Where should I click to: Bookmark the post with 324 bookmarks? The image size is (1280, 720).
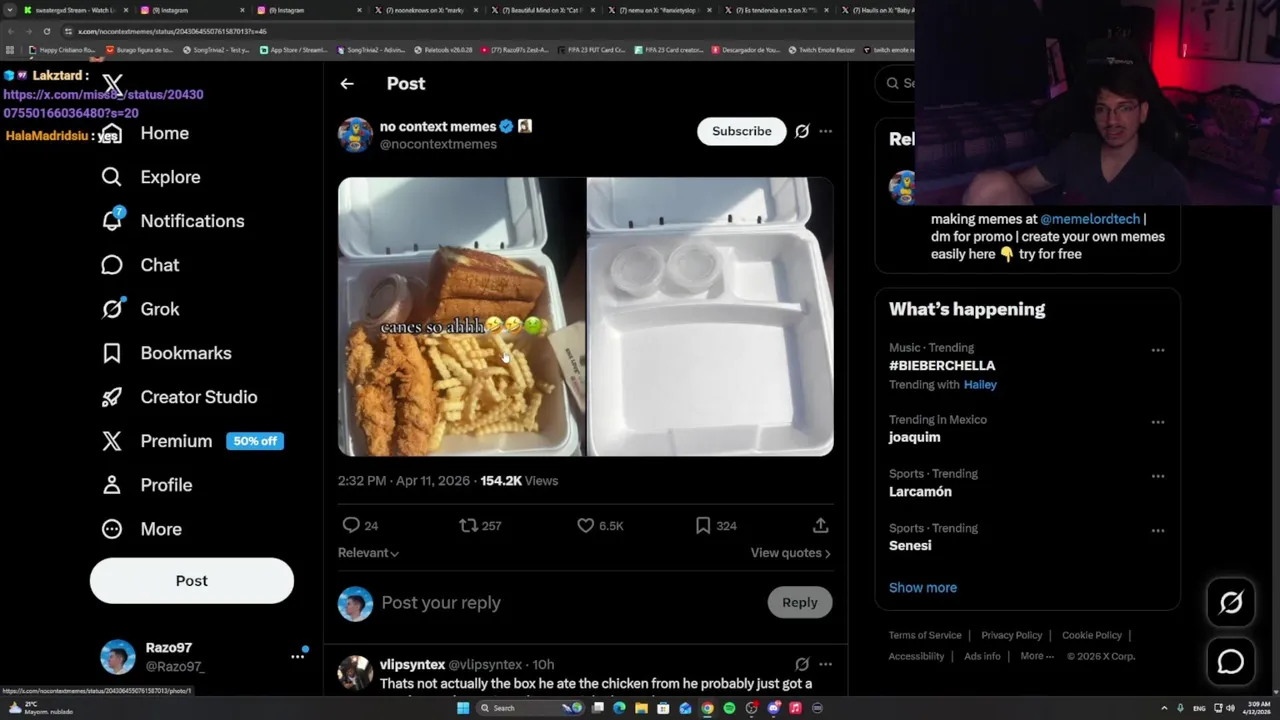[703, 525]
